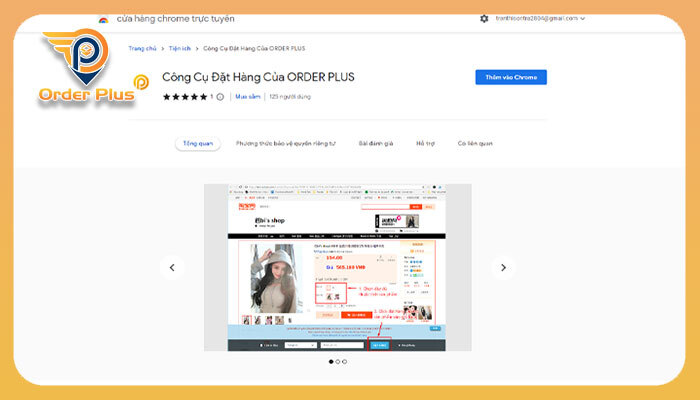
Task: Select the second carousel dot
Action: pos(338,362)
